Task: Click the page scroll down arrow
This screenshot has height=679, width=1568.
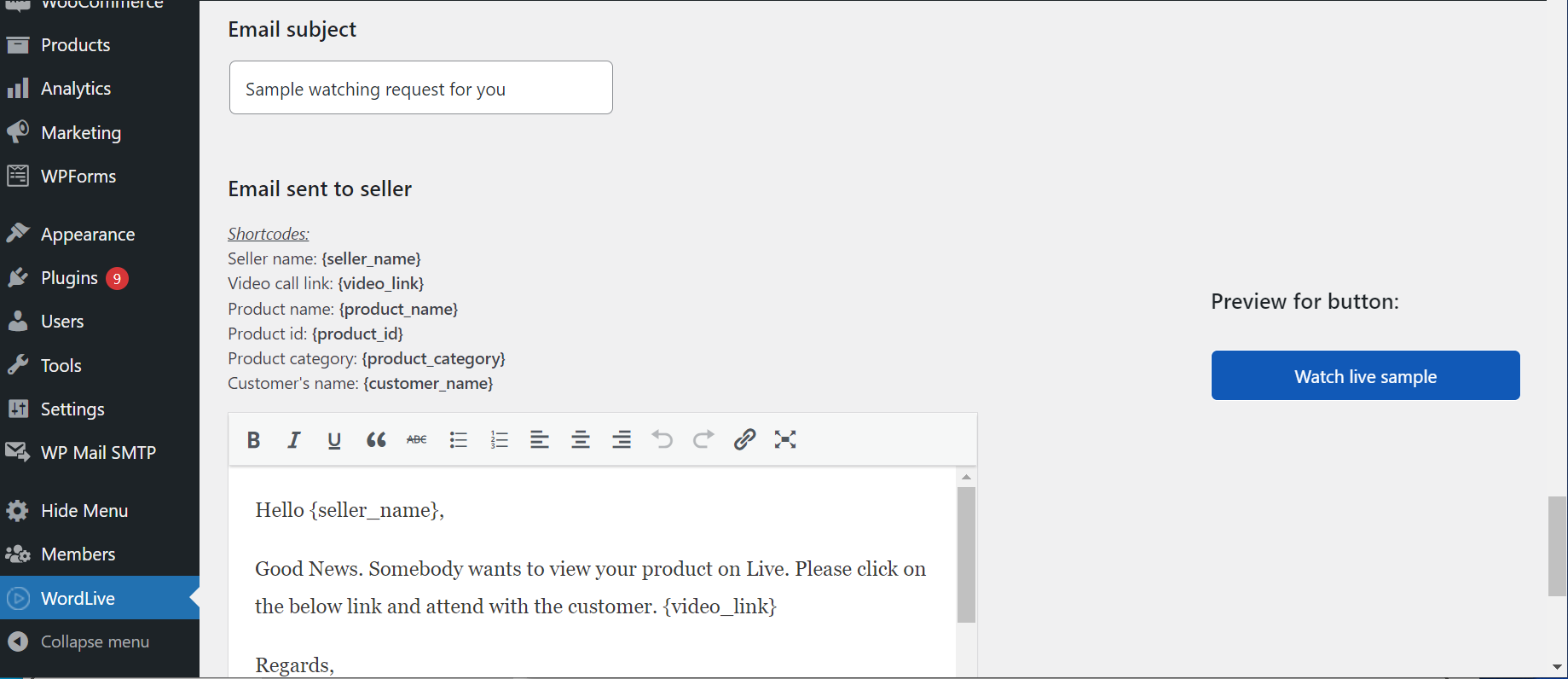Action: [1557, 667]
